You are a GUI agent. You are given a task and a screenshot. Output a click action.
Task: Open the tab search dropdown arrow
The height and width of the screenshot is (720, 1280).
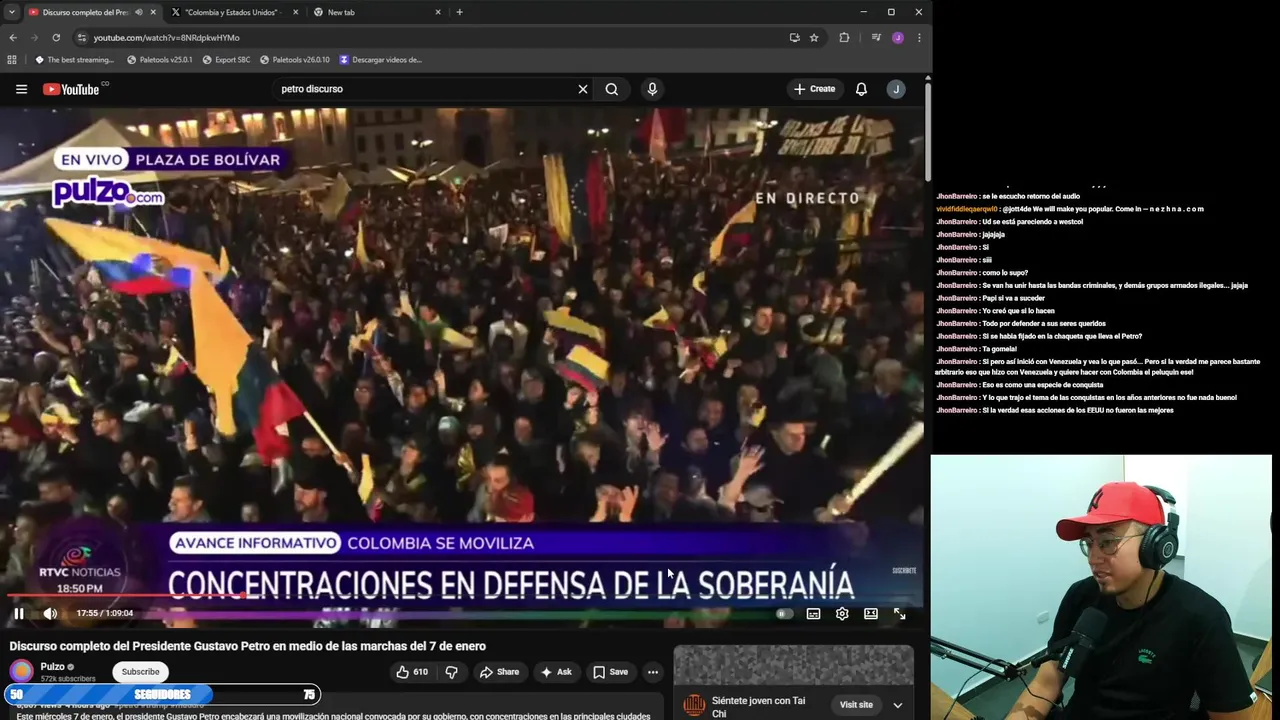pyautogui.click(x=11, y=12)
